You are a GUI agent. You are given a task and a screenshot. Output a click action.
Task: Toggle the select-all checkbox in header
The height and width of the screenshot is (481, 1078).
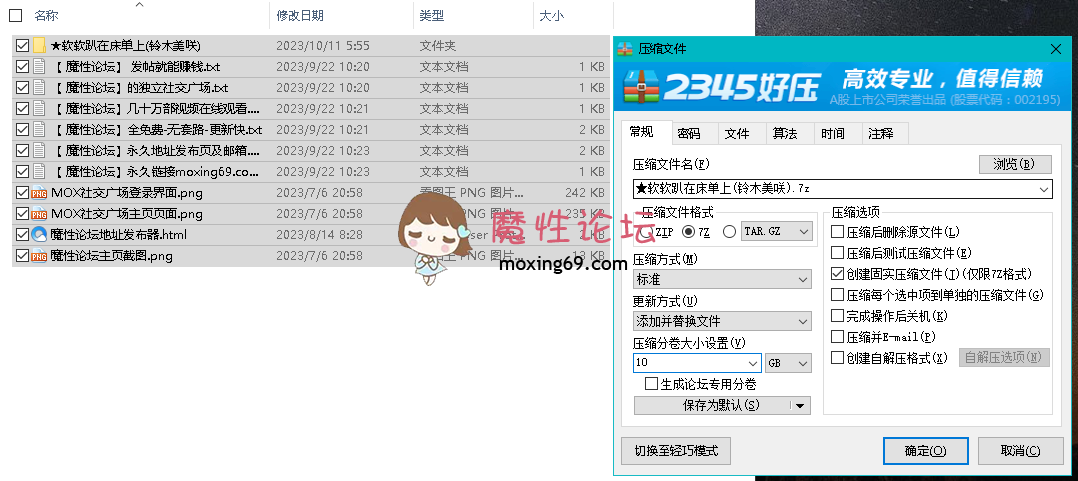pos(15,15)
